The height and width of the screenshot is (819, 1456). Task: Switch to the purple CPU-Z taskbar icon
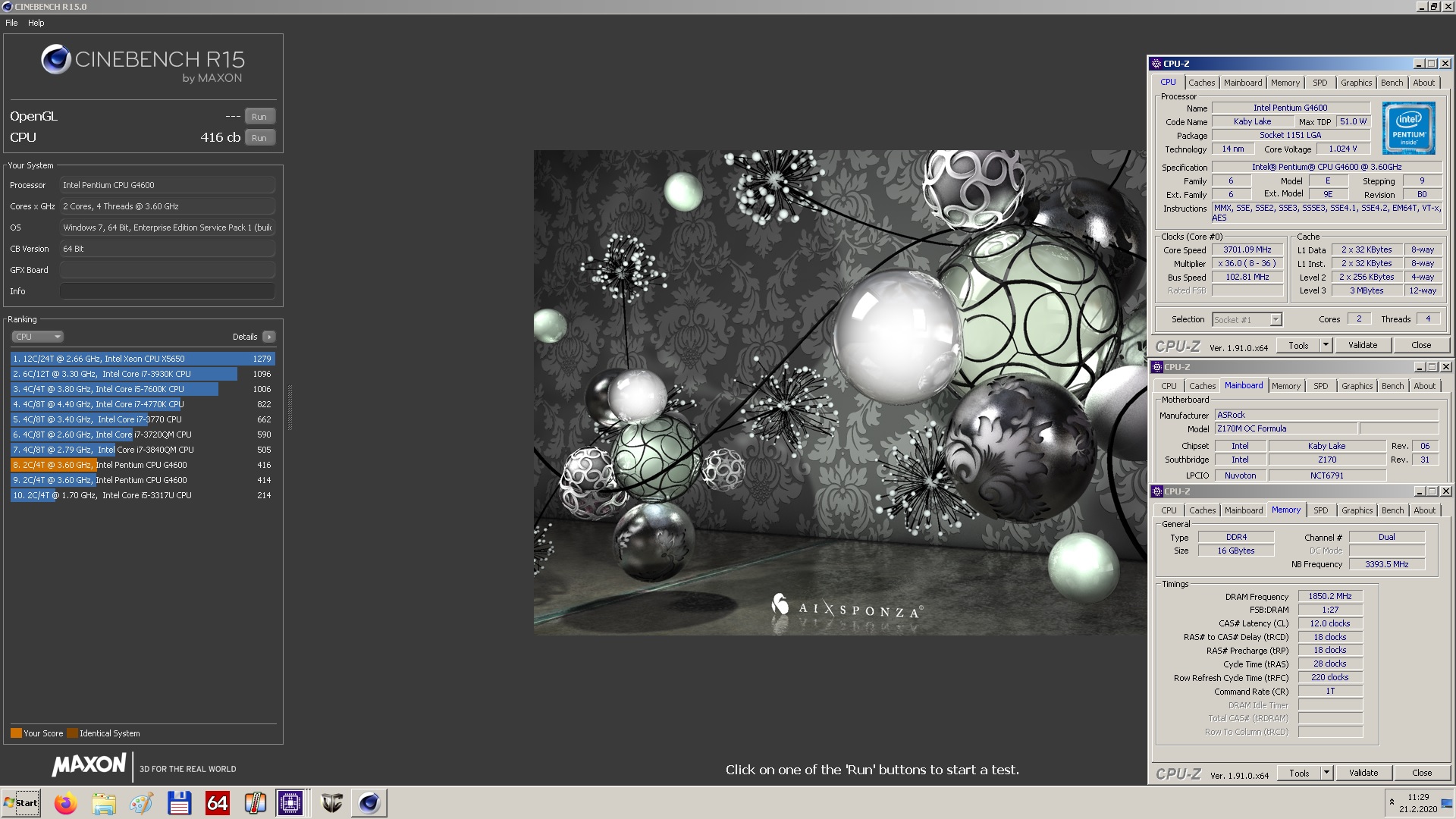[x=290, y=803]
